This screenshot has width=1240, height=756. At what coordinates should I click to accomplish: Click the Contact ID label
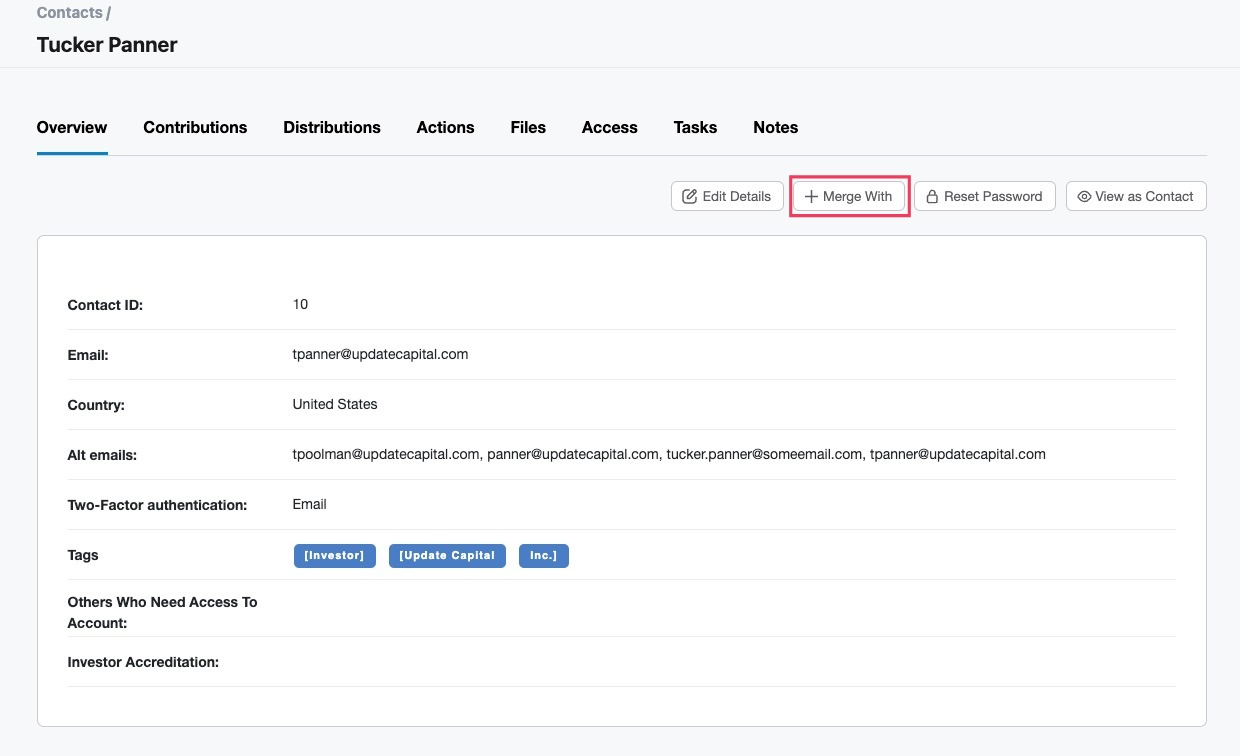pyautogui.click(x=105, y=305)
